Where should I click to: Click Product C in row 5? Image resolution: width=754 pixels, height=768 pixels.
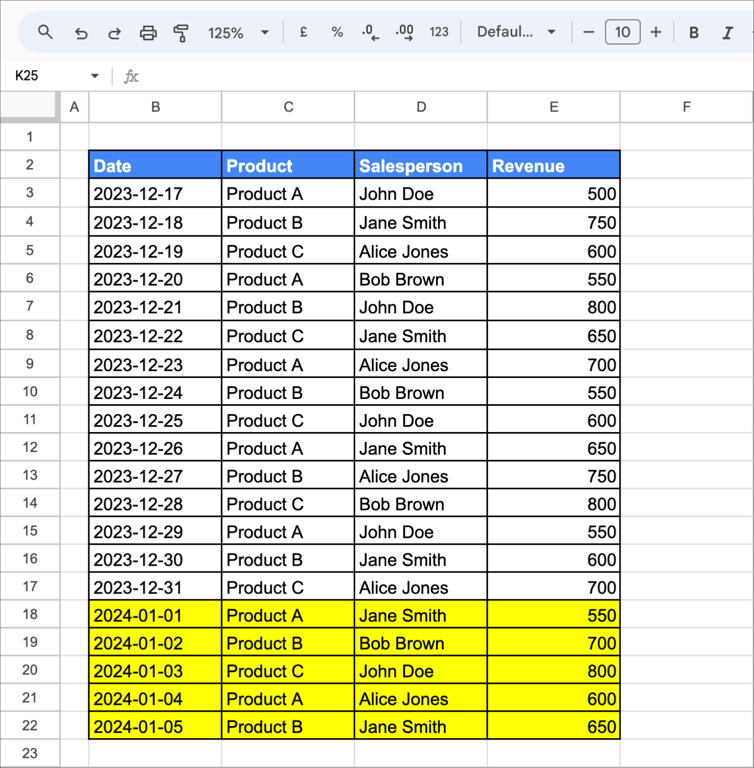tap(288, 251)
